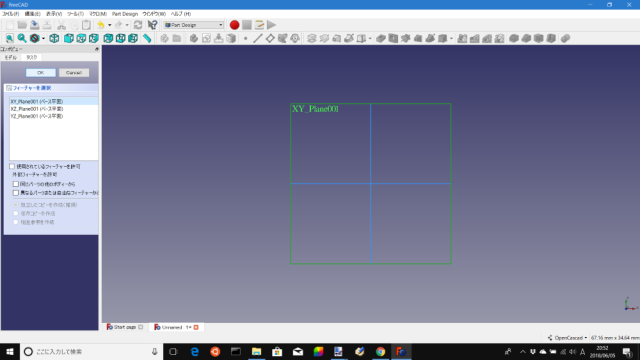Click the Fit Selection magnifier icon
Image resolution: width=640 pixels, height=360 pixels.
pyautogui.click(x=22, y=38)
